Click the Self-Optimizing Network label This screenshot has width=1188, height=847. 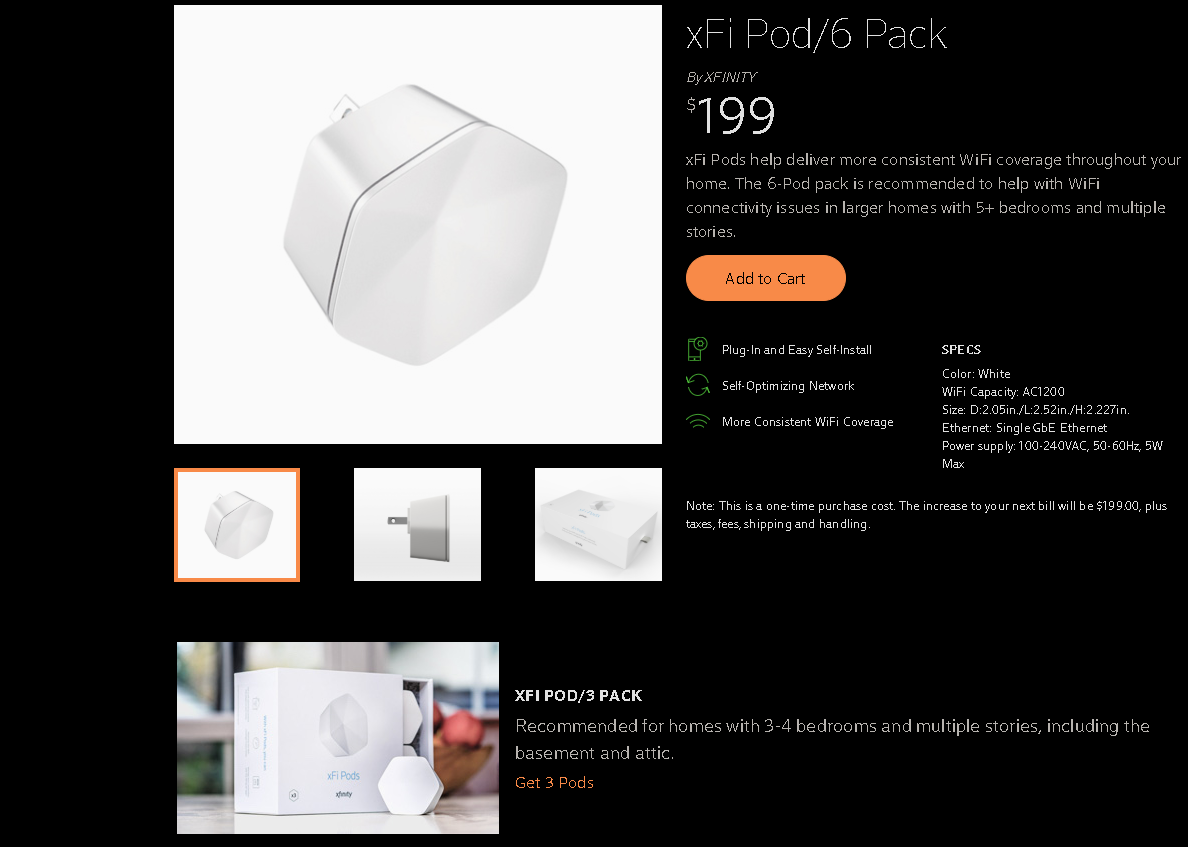tap(788, 386)
